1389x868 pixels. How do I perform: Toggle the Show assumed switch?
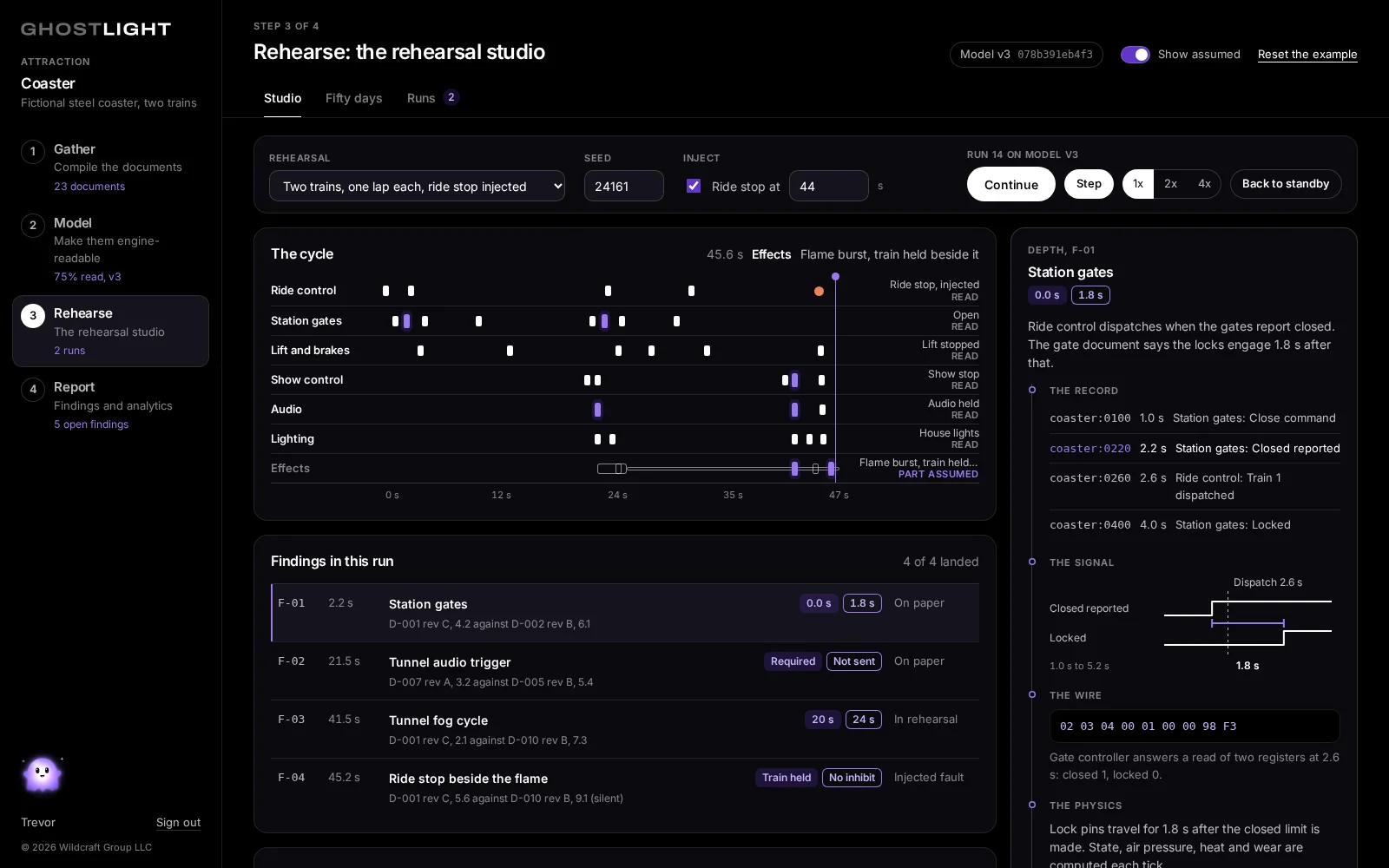[1135, 55]
